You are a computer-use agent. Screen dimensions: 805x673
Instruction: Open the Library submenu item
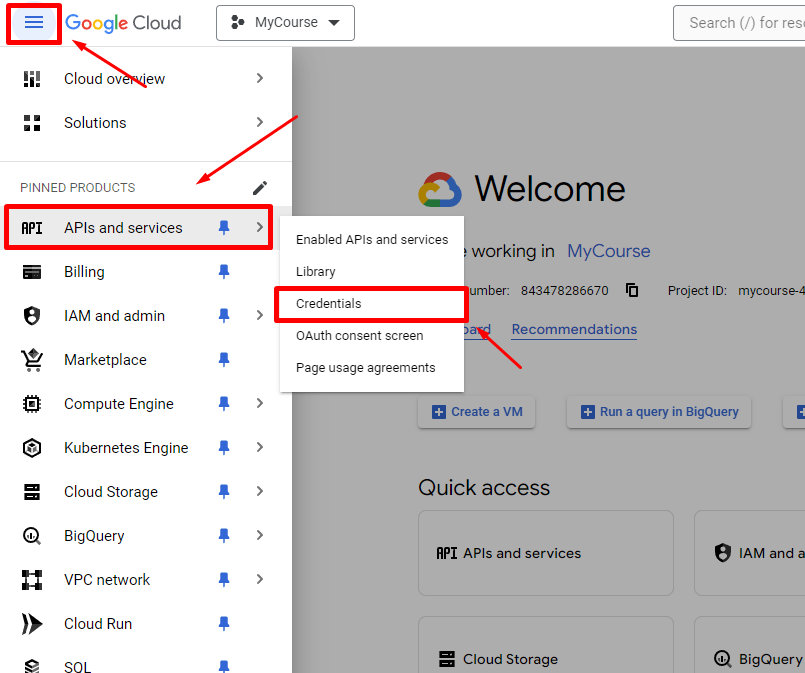click(372, 272)
